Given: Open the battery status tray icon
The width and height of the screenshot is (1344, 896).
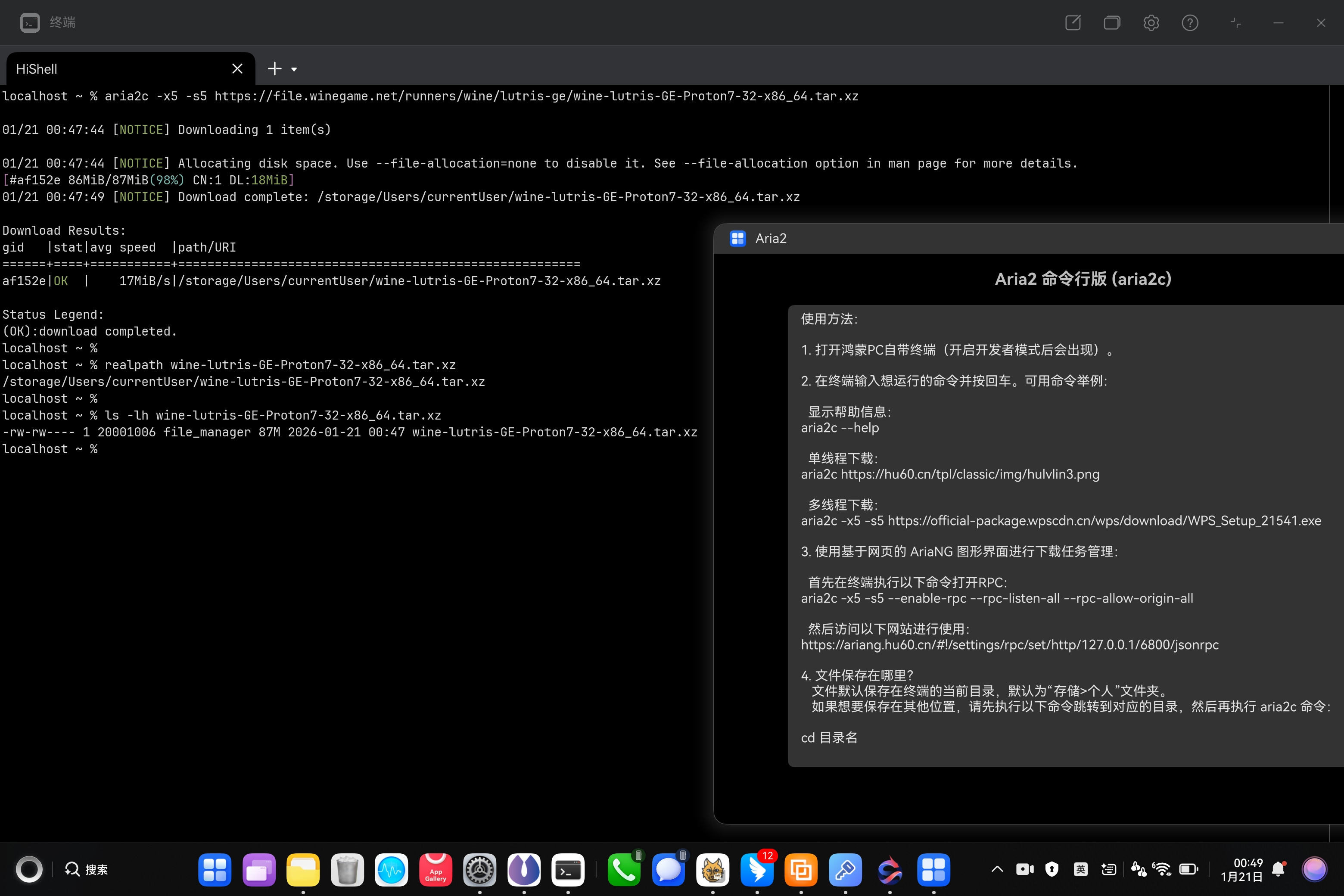Looking at the screenshot, I should click(1189, 869).
